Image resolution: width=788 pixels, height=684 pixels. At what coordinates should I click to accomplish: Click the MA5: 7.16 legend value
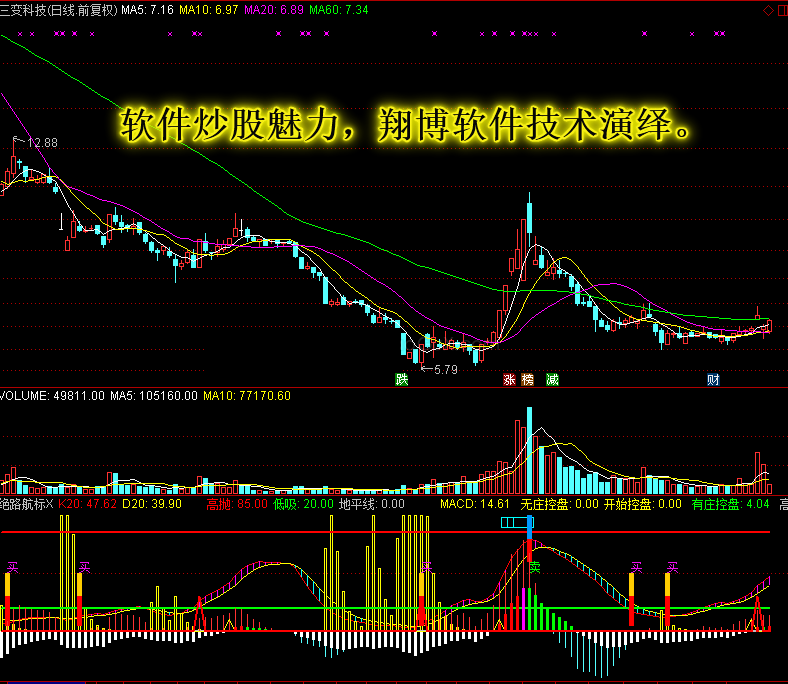coord(147,10)
